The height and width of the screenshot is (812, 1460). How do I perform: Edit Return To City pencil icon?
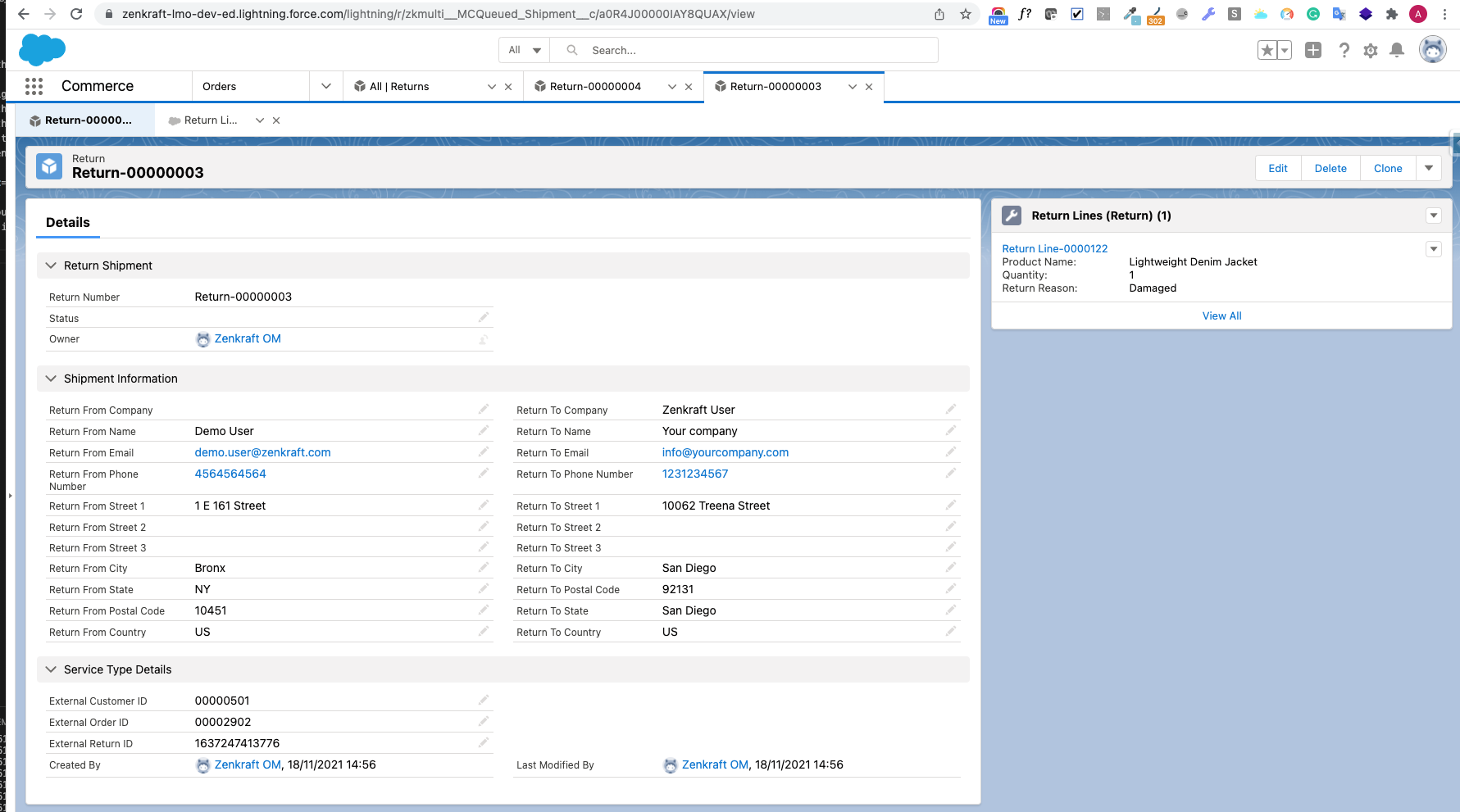[x=951, y=567]
